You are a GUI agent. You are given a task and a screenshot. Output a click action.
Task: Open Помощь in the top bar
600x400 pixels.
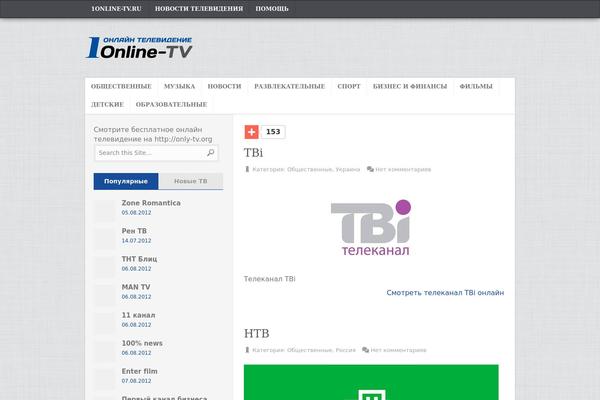(x=272, y=8)
